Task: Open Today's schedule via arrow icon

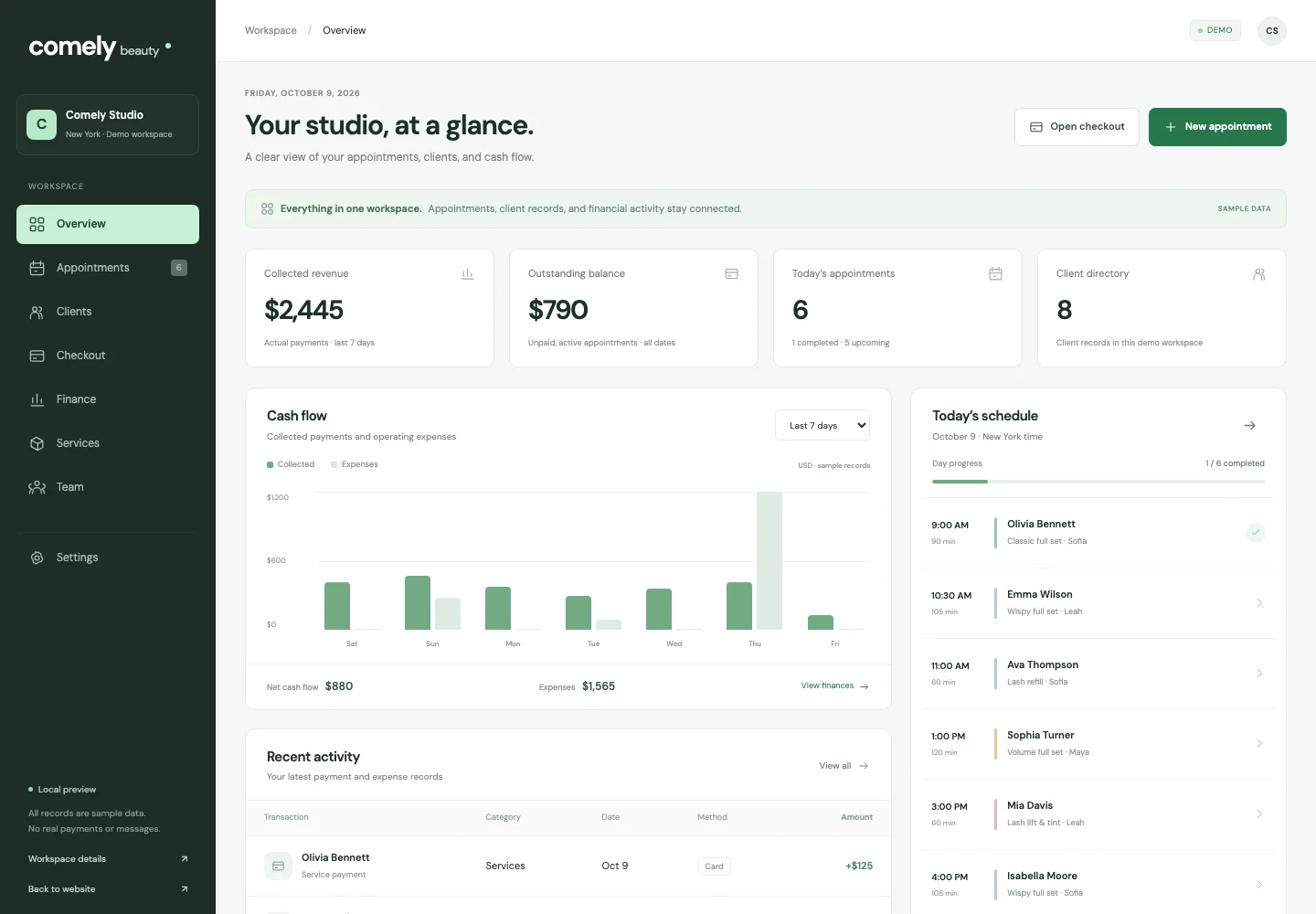Action: (x=1249, y=426)
